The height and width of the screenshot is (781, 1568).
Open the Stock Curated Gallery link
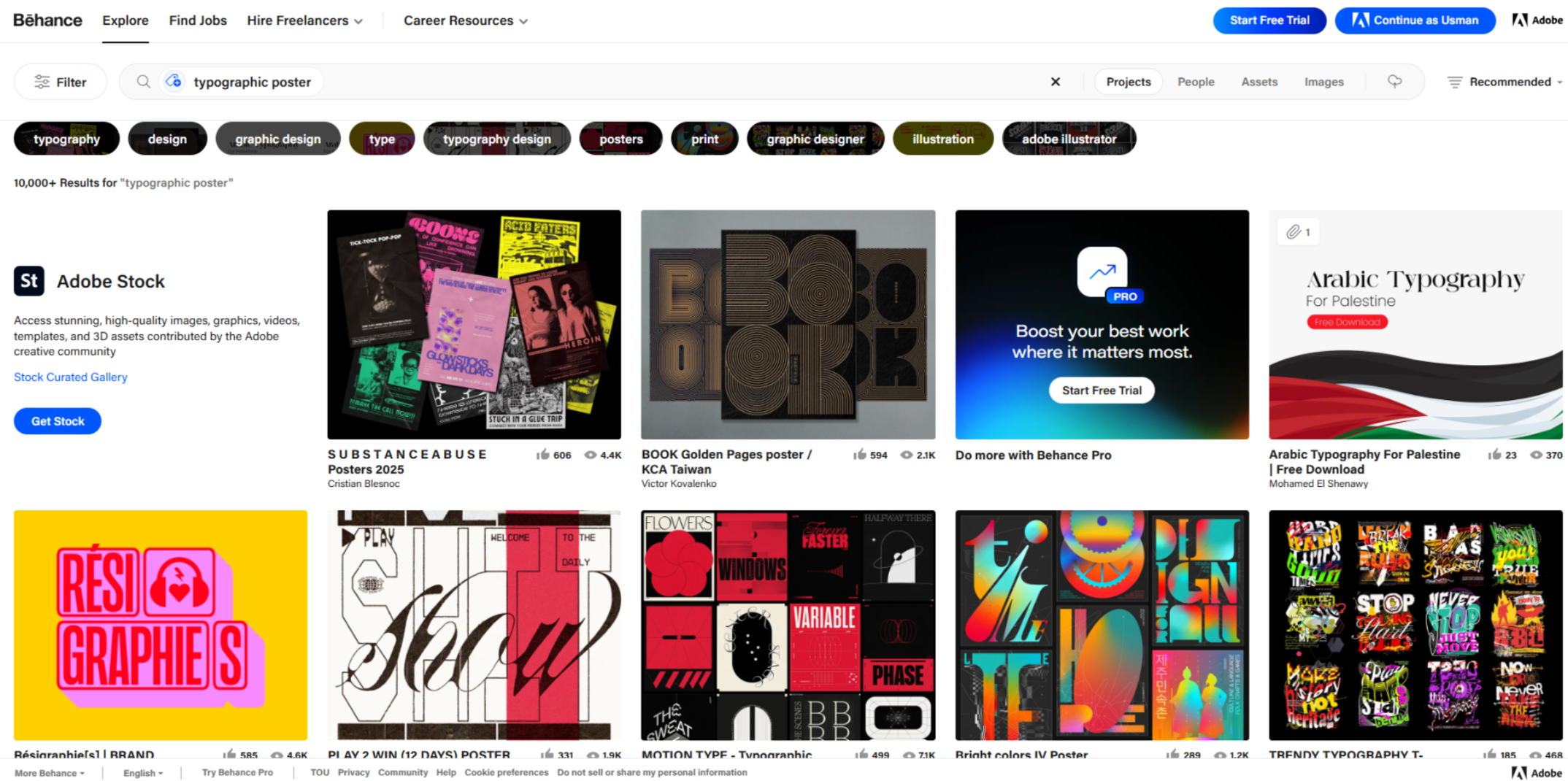click(x=70, y=377)
